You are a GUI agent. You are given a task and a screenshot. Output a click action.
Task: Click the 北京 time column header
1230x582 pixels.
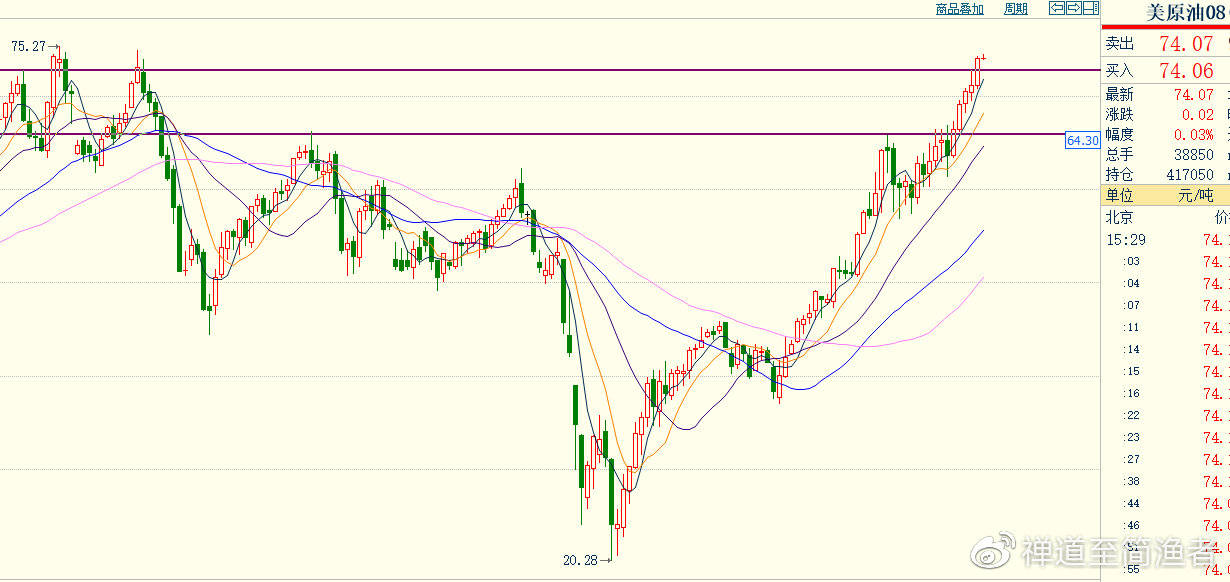coord(1119,217)
